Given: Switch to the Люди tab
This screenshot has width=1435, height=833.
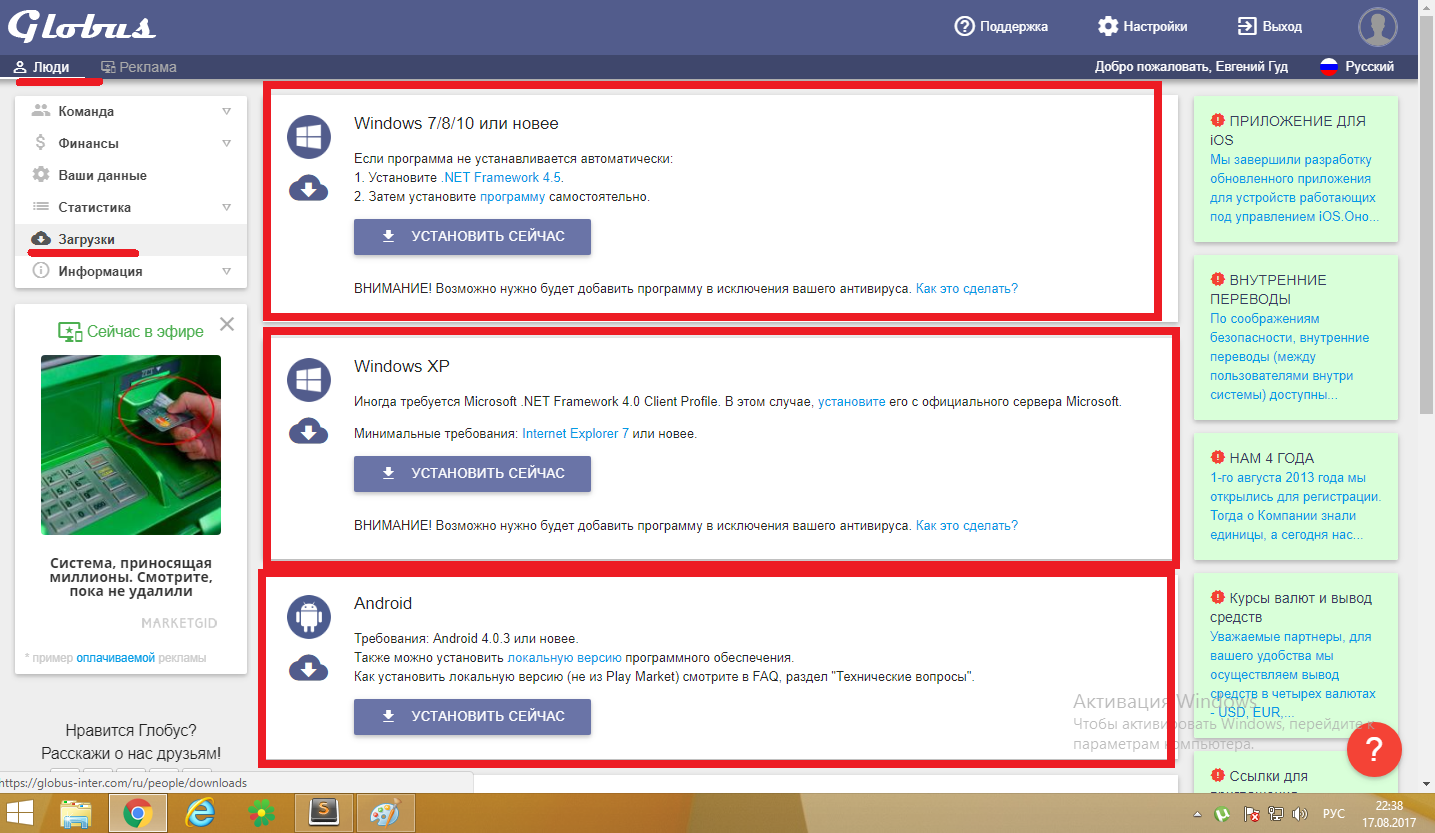Looking at the screenshot, I should pos(41,67).
